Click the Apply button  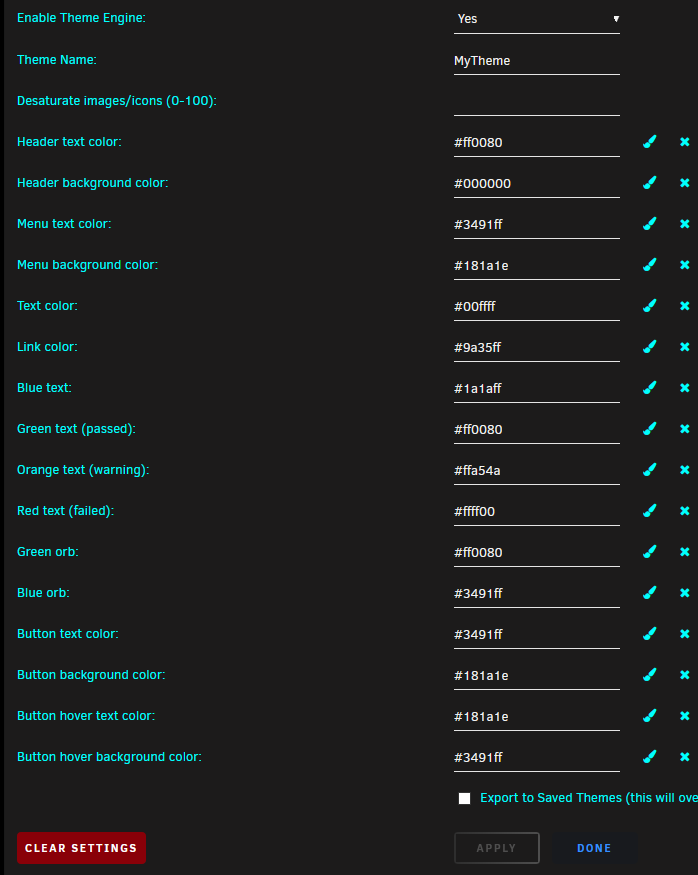pos(497,848)
